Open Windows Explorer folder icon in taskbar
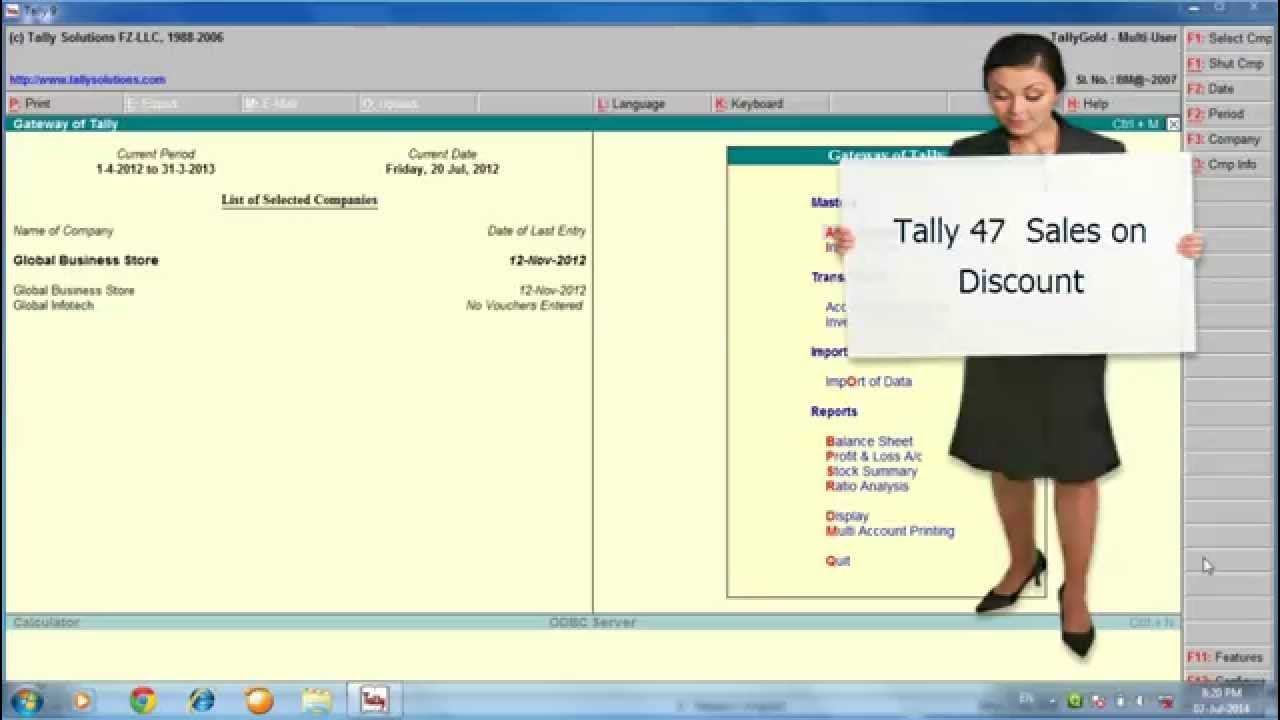 (x=317, y=700)
